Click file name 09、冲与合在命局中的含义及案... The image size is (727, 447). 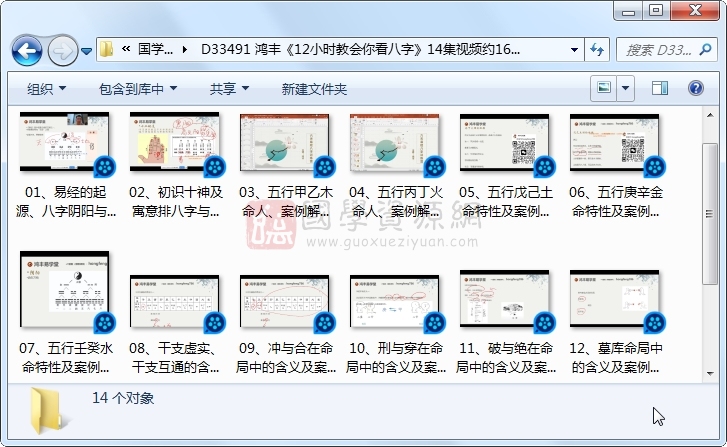coord(286,358)
